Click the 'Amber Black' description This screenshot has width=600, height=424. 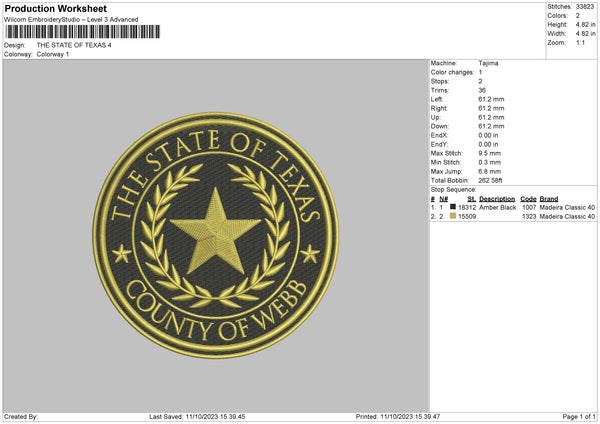click(x=497, y=207)
